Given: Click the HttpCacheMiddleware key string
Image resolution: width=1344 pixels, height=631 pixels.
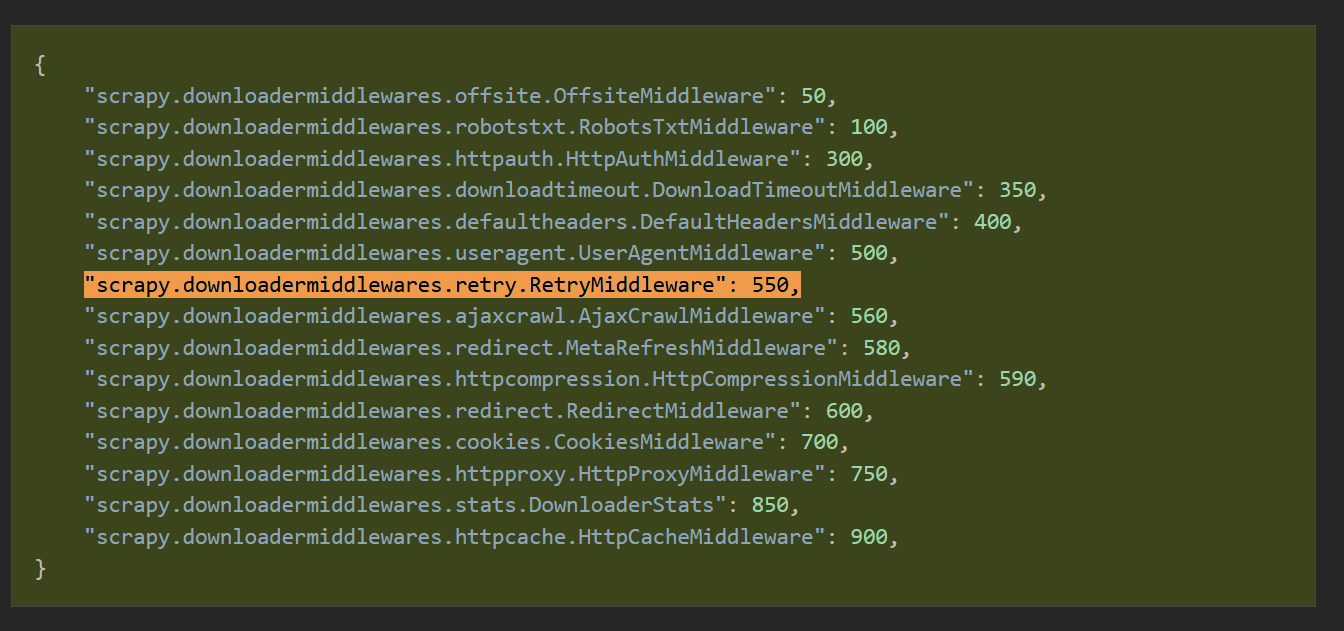Looking at the screenshot, I should (455, 537).
